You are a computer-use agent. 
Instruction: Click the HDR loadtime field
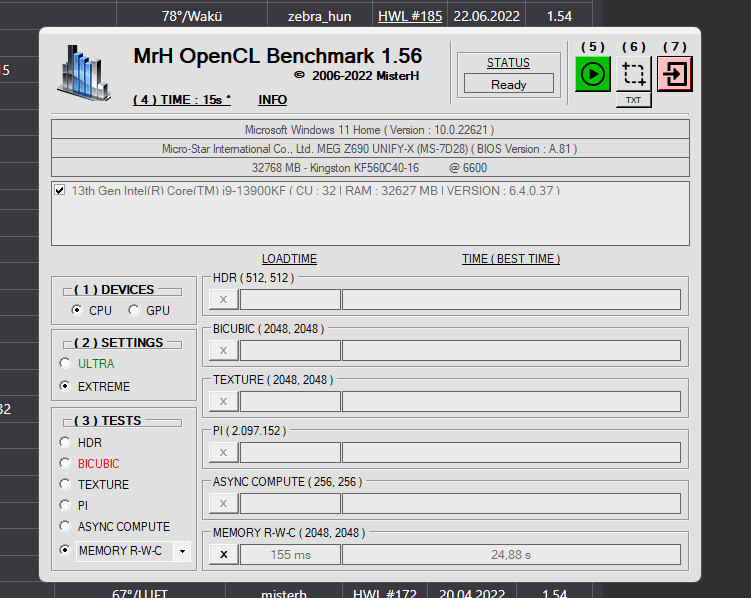pos(290,300)
